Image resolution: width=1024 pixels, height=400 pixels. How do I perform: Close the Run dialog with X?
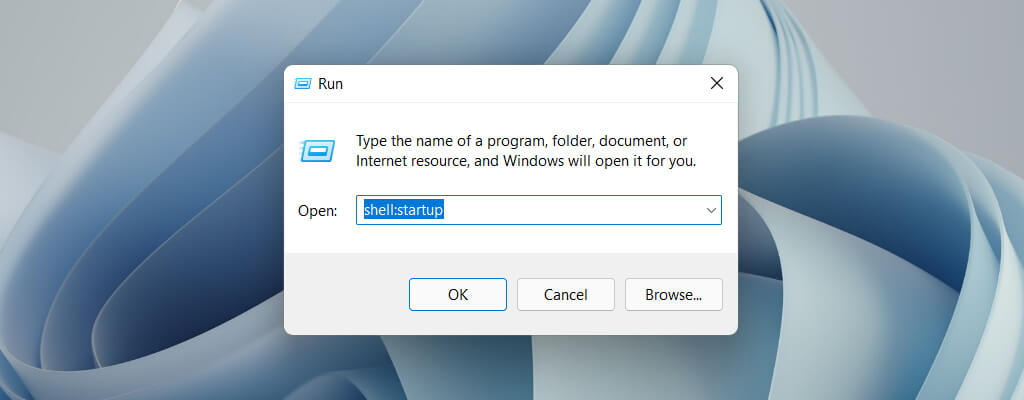pos(716,84)
